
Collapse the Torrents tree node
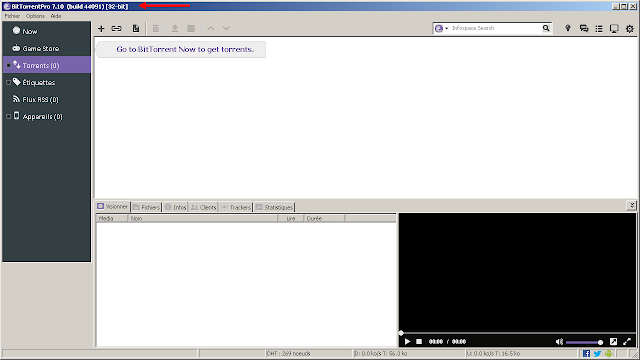click(x=8, y=65)
